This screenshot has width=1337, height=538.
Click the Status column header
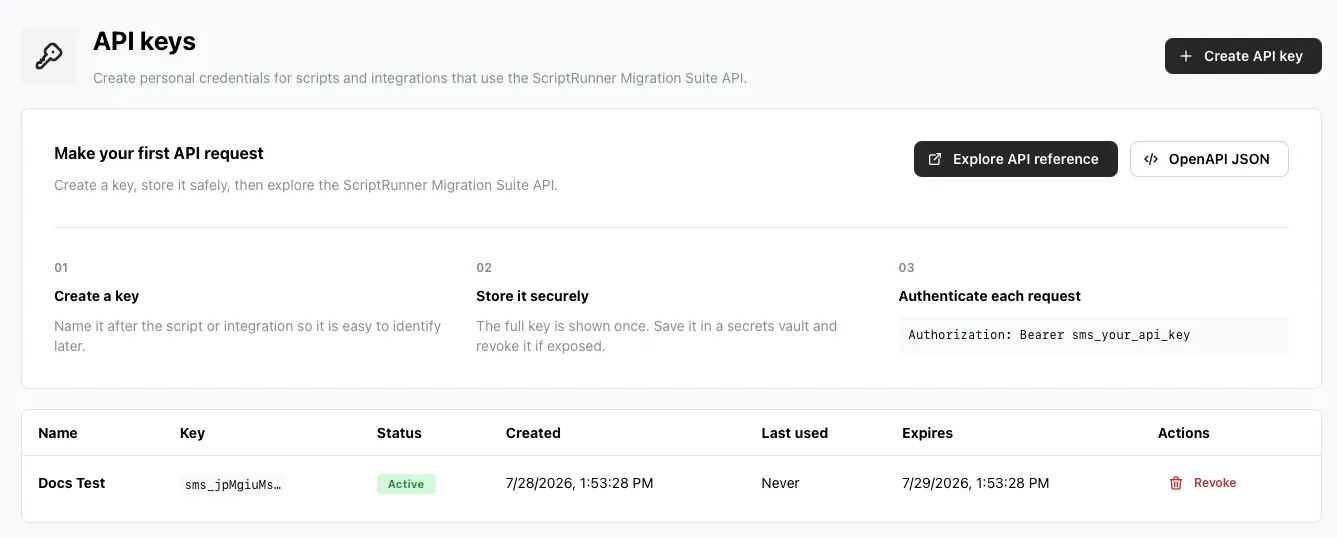click(x=399, y=433)
